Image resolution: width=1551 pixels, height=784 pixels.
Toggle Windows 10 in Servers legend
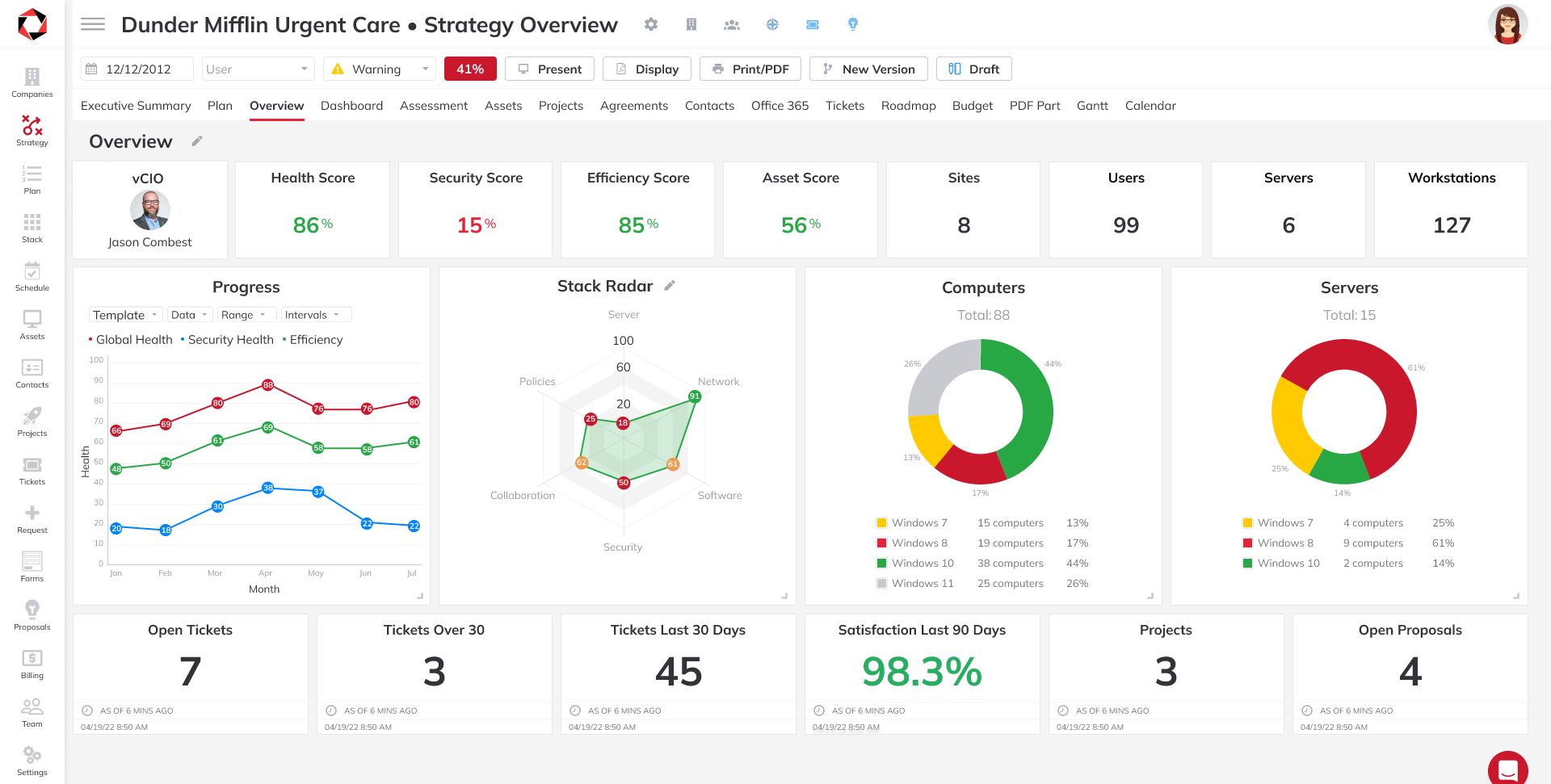click(1281, 564)
